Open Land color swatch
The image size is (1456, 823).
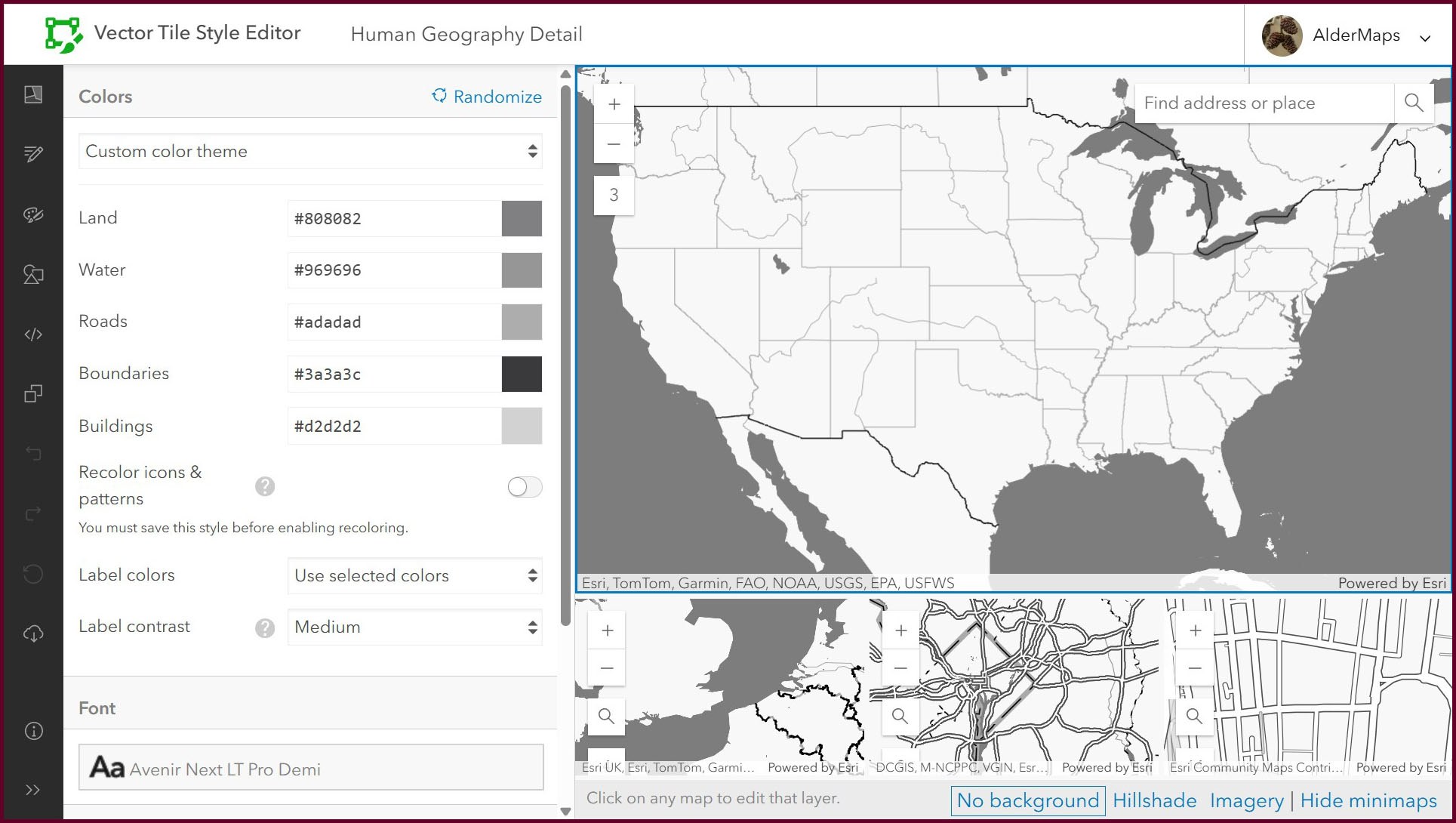[x=522, y=218]
